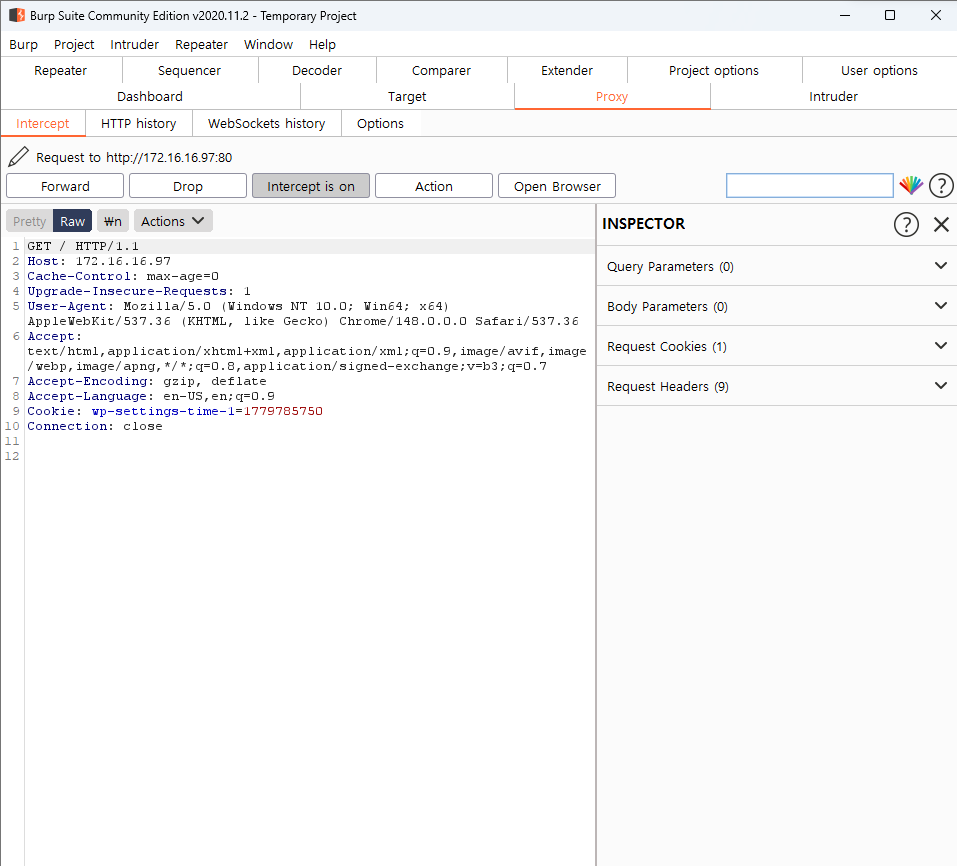The height and width of the screenshot is (866, 957).
Task: Switch to the Decoder tab
Action: coord(317,70)
